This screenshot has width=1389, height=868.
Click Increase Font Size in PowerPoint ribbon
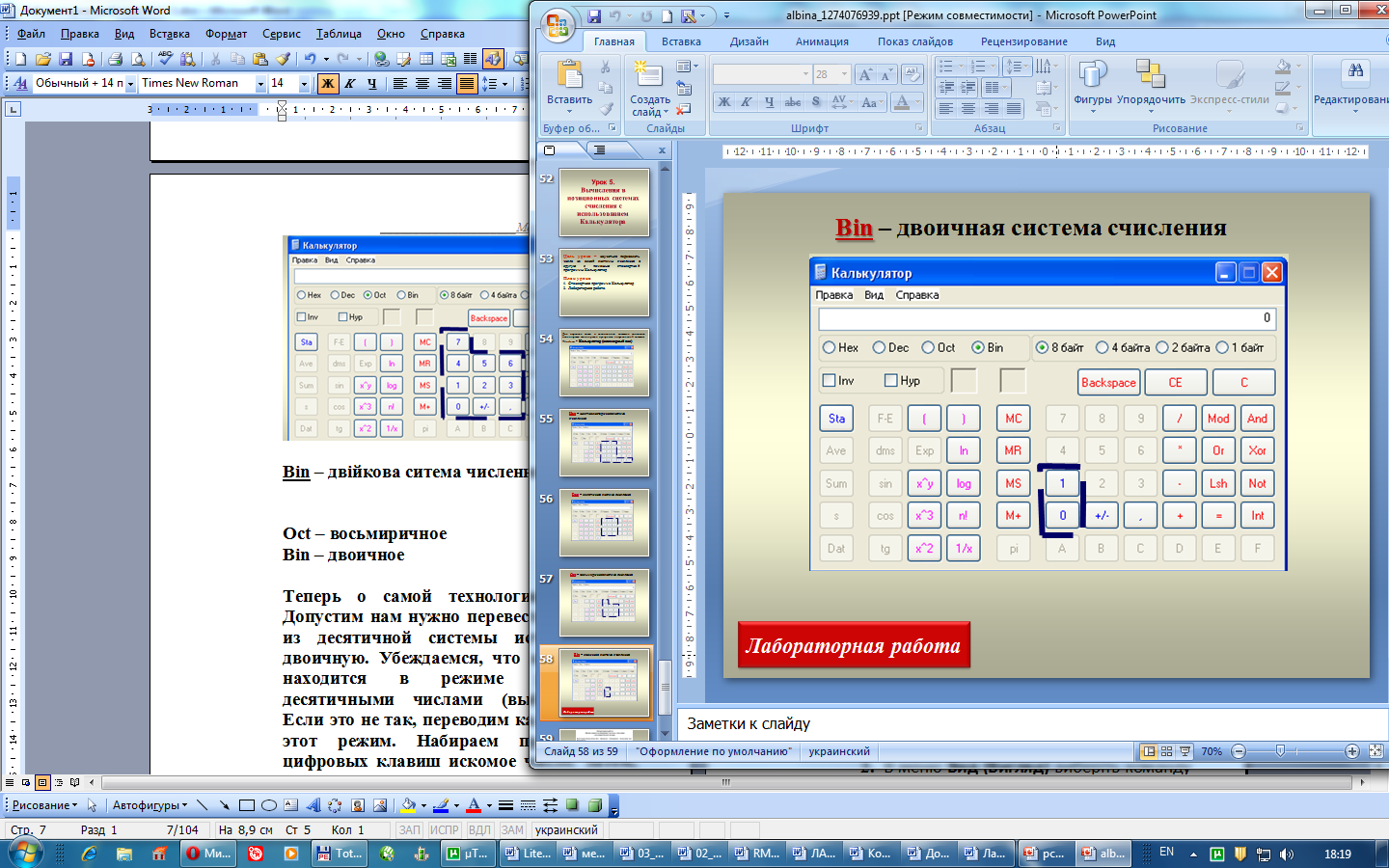pos(865,74)
